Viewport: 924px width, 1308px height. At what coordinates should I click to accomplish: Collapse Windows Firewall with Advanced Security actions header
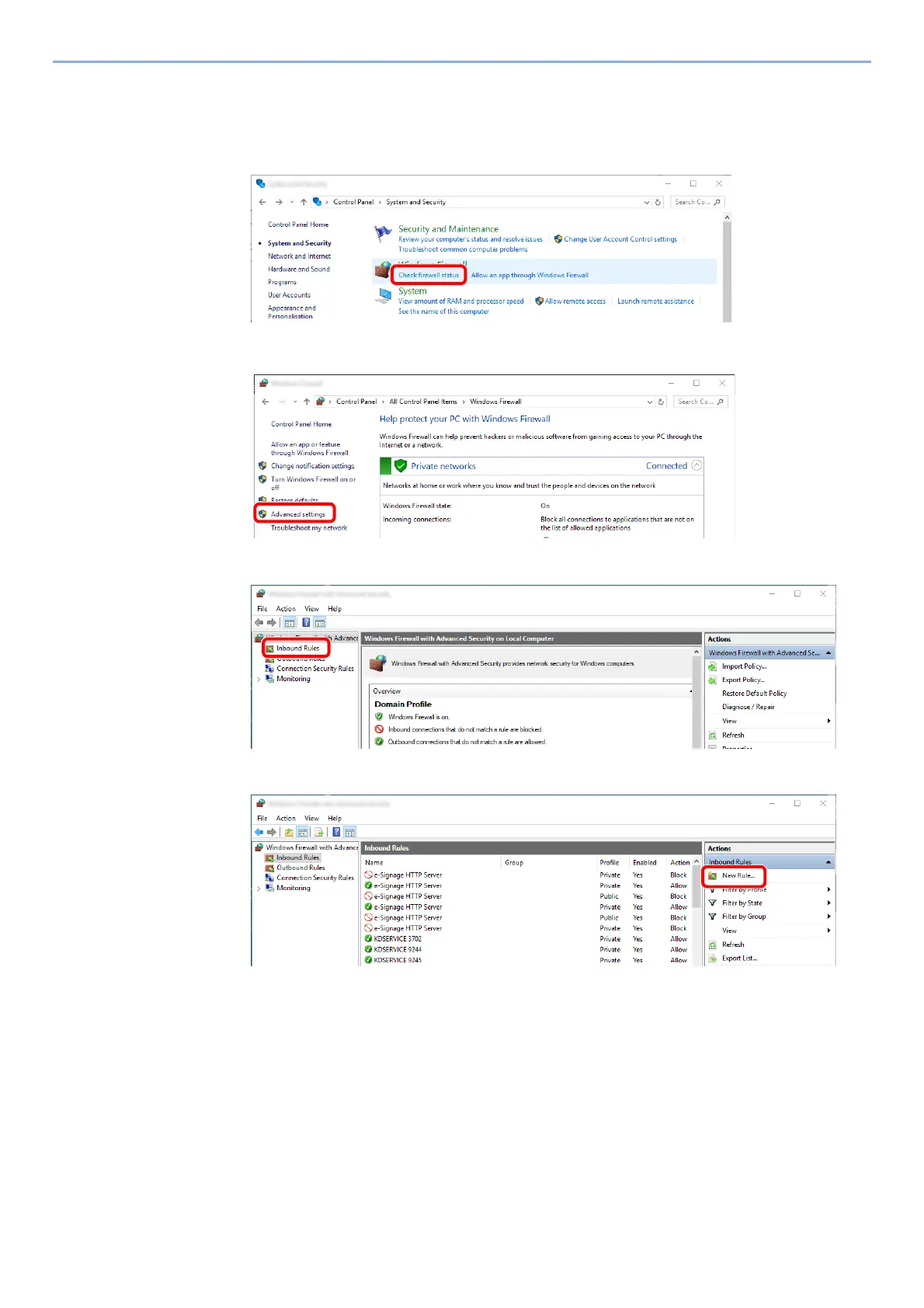pyautogui.click(x=828, y=653)
